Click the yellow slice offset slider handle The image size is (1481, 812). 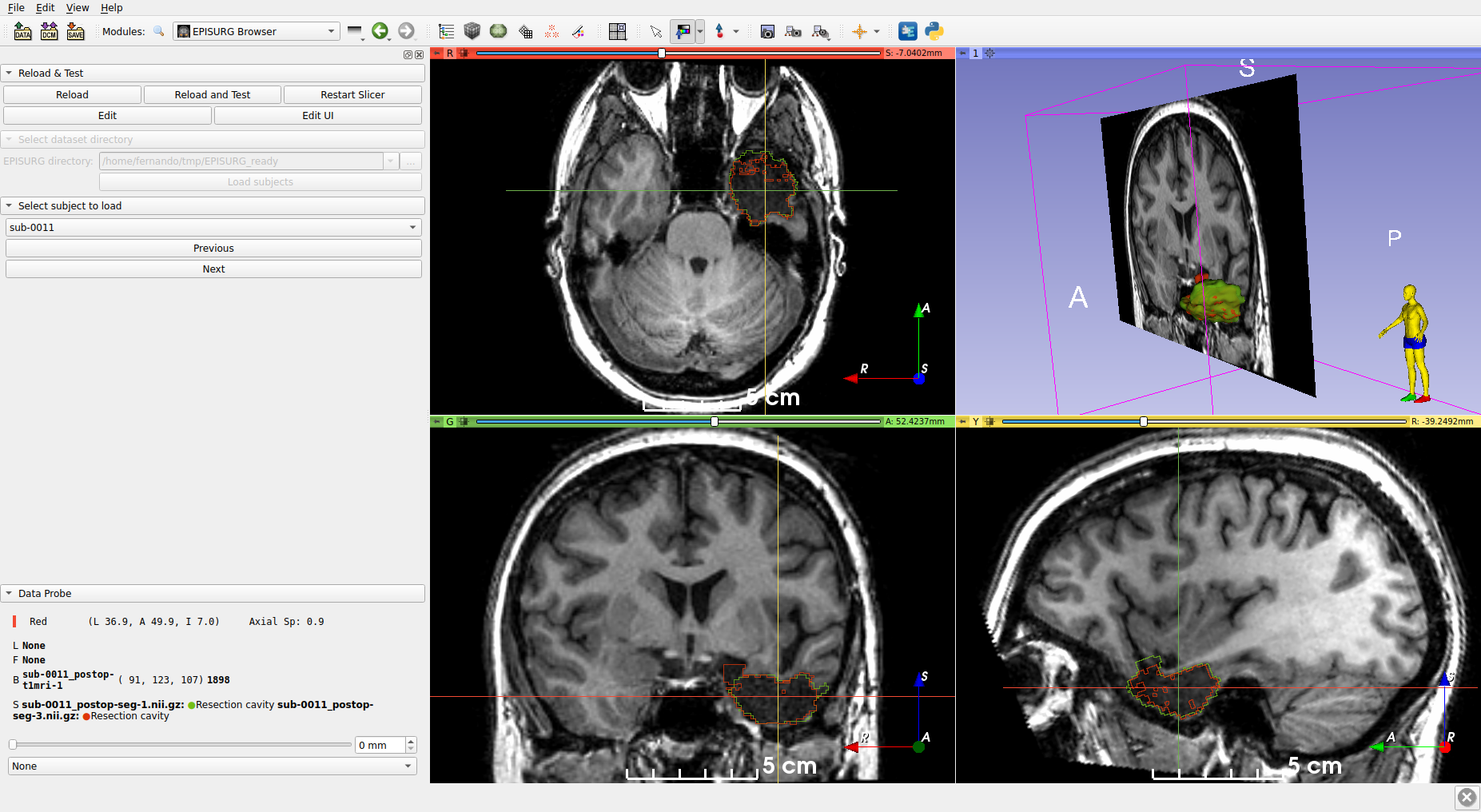[x=1144, y=421]
